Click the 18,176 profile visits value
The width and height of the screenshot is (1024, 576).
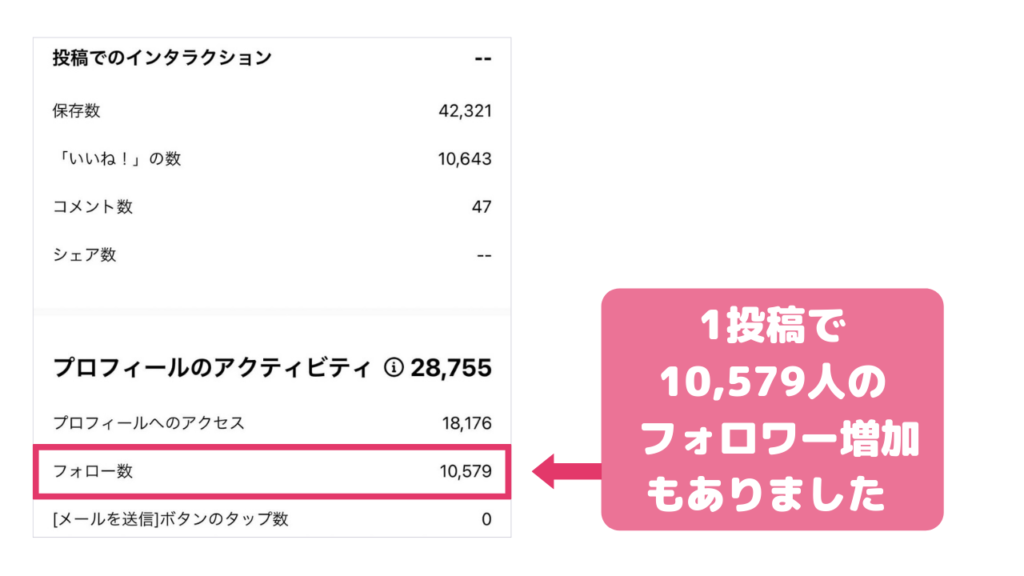467,423
